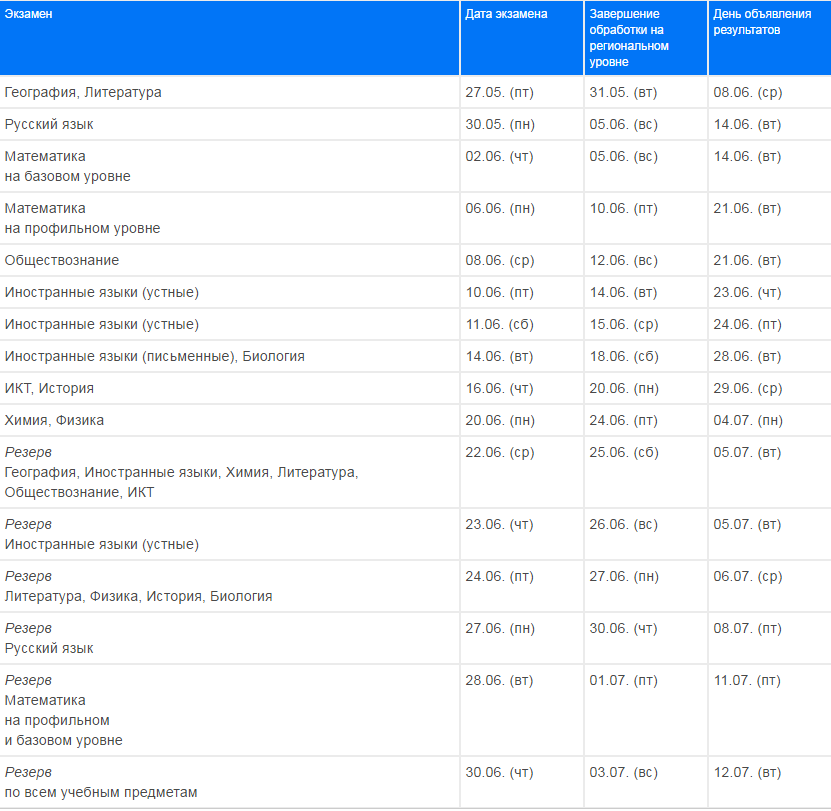Select results date '08.06. (ср)' for География, Литература
The width and height of the screenshot is (831, 811).
coord(770,92)
